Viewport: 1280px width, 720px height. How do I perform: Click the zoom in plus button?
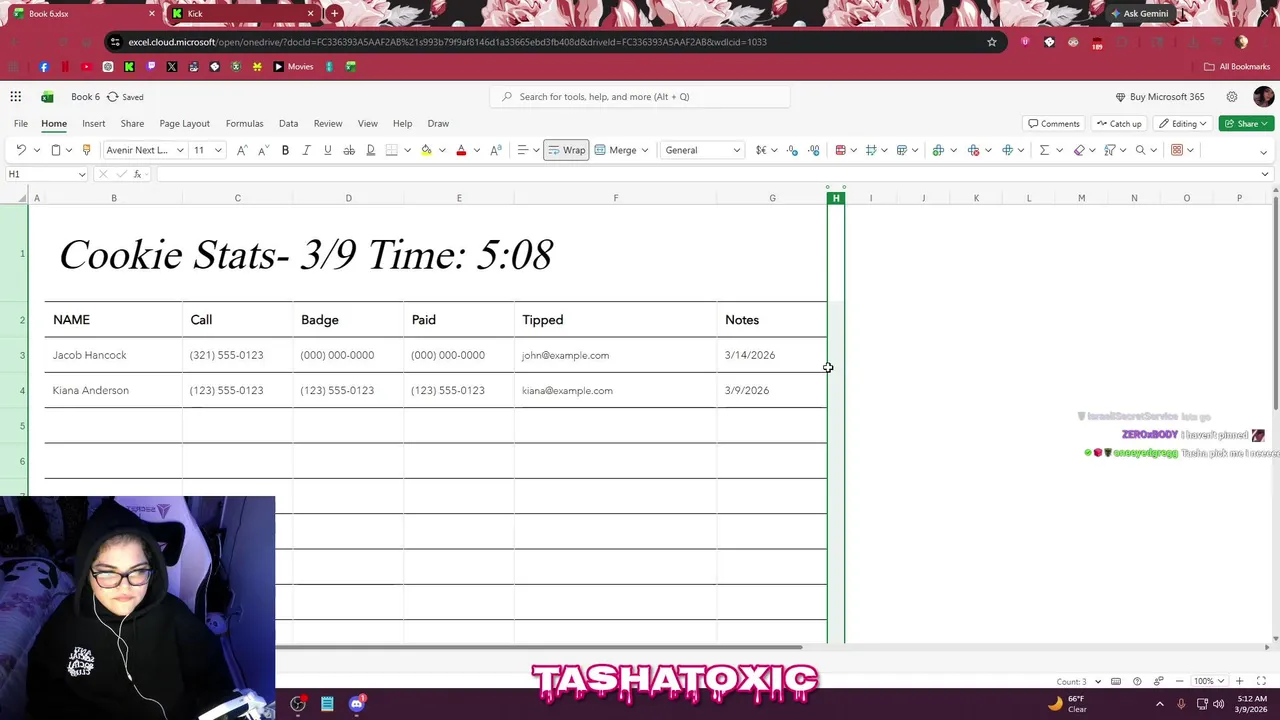tap(1239, 681)
